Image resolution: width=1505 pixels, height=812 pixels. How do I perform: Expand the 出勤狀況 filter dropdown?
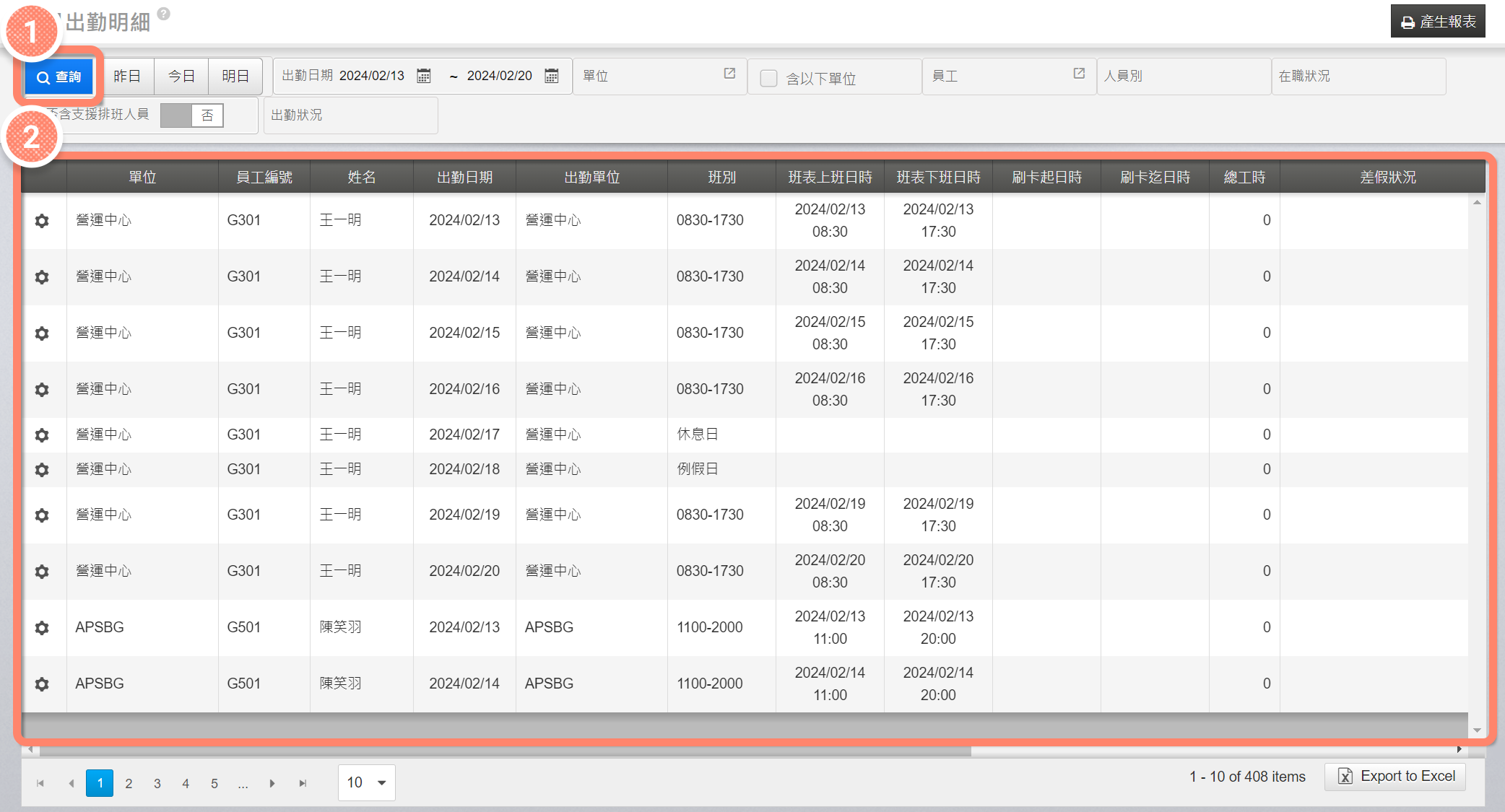350,115
